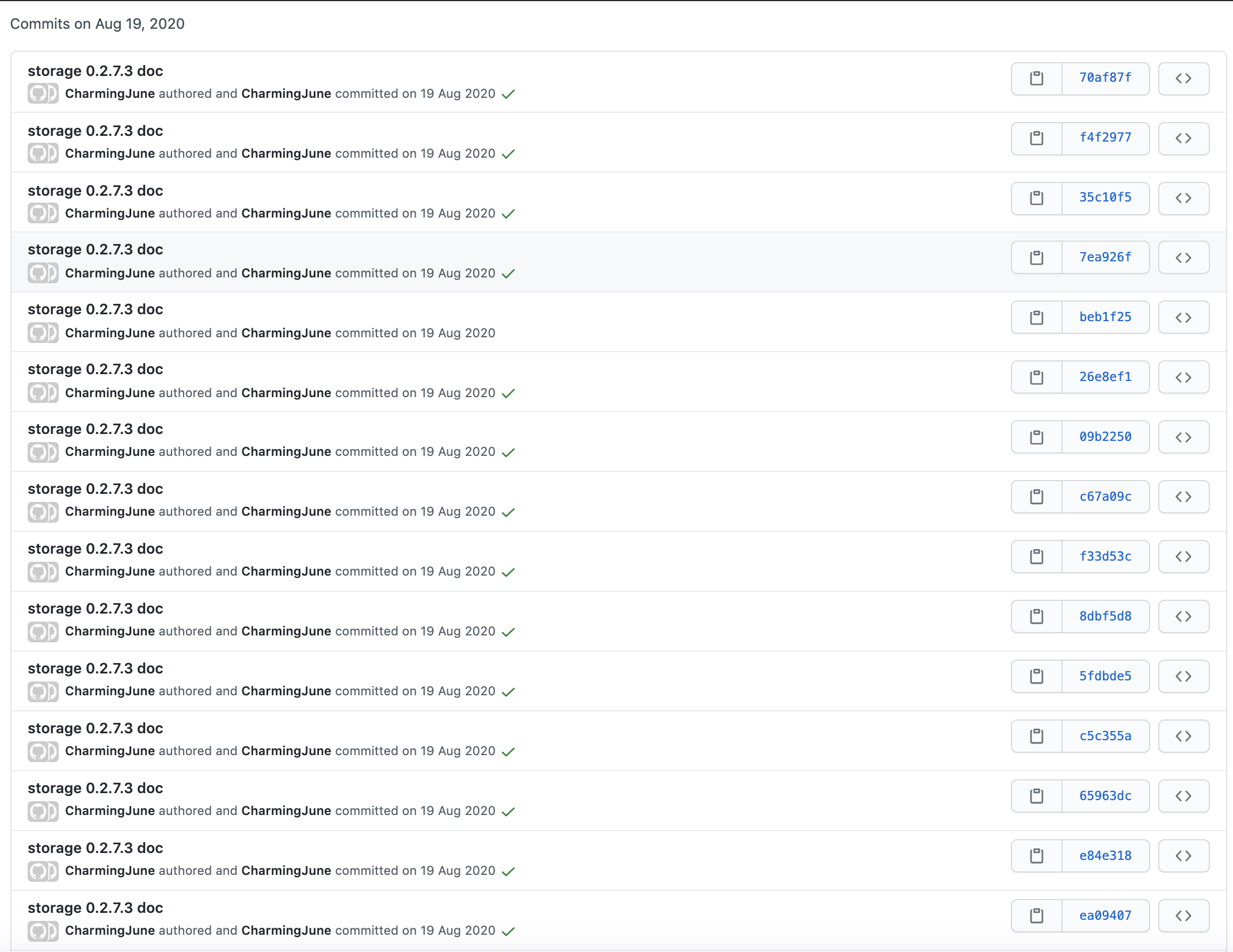Show the status check for commit c5c355a
1233x952 pixels.
coord(508,752)
